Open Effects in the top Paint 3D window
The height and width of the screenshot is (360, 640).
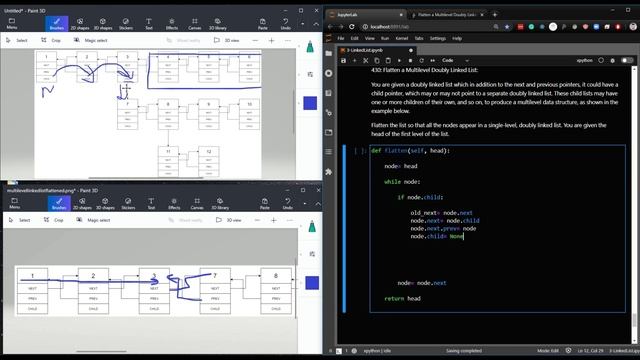[x=172, y=24]
